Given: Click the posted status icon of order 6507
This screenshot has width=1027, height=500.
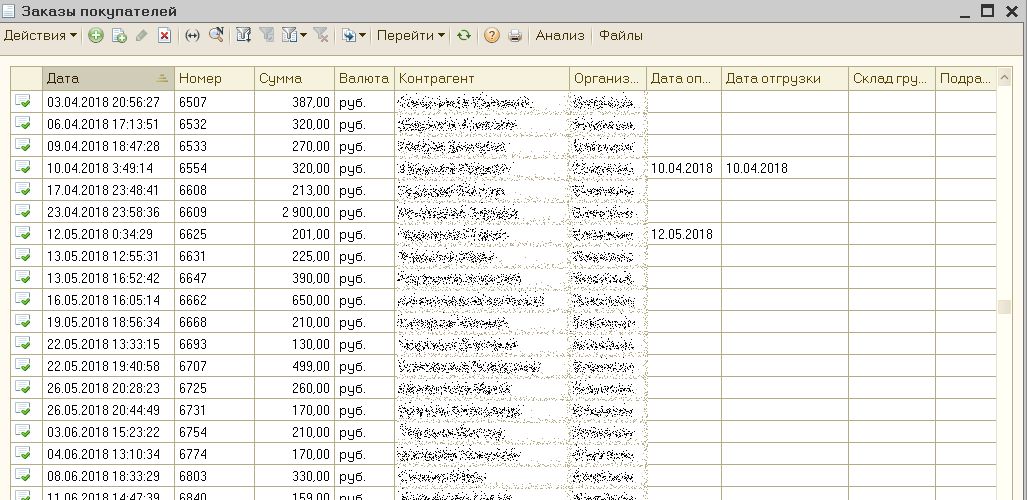Looking at the screenshot, I should pyautogui.click(x=23, y=102).
